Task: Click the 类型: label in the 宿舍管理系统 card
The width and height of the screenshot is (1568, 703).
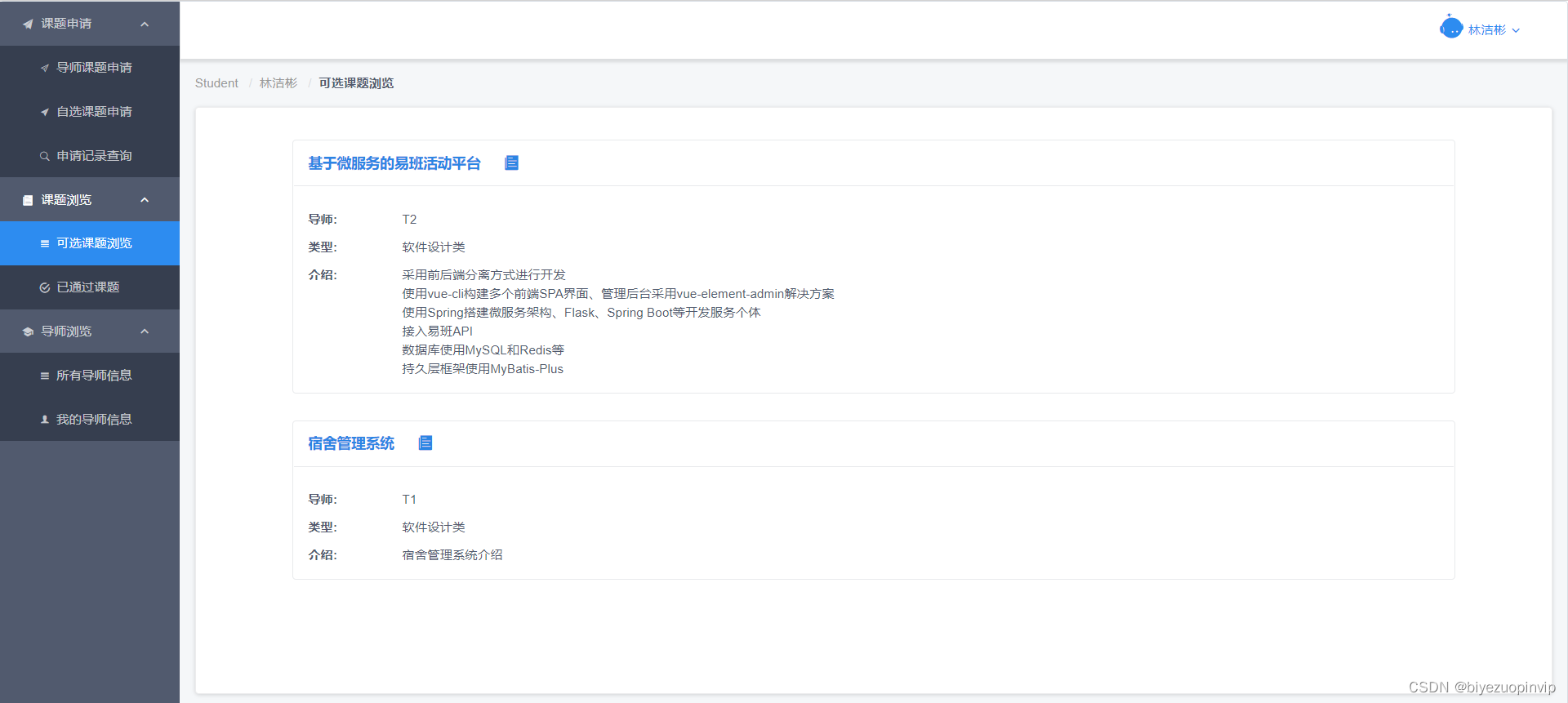Action: tap(323, 527)
